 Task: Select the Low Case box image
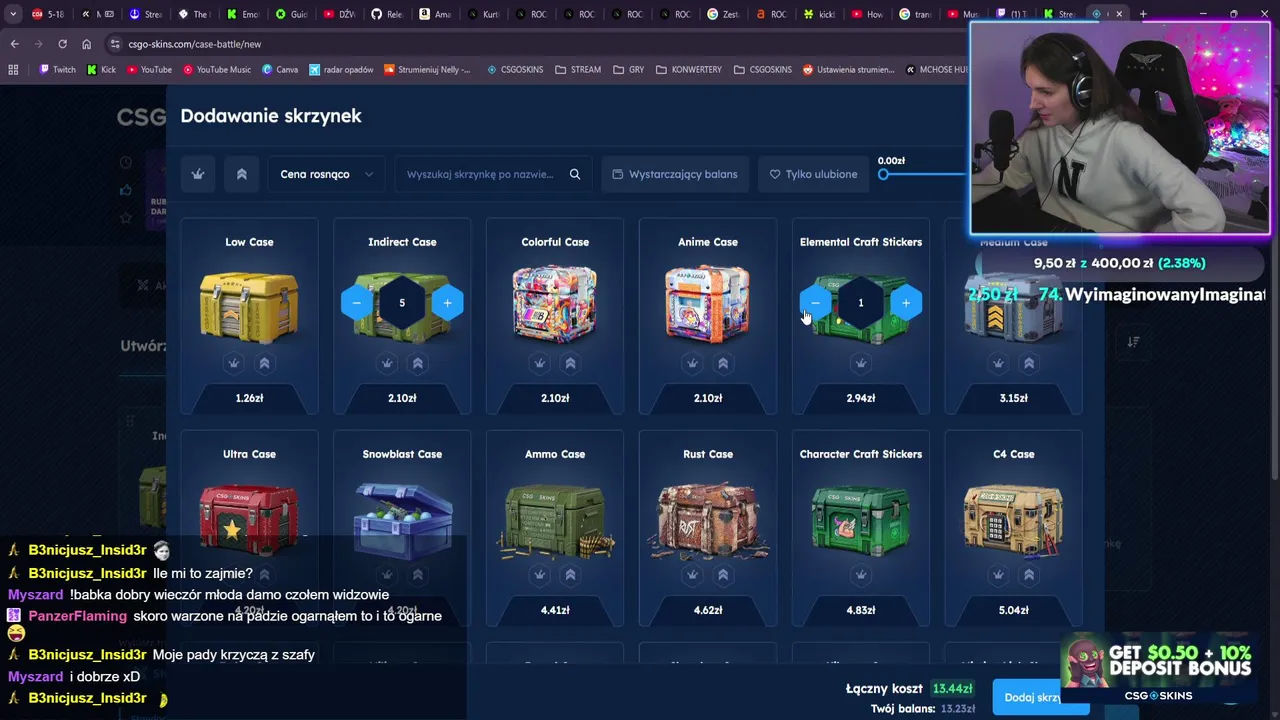[249, 305]
